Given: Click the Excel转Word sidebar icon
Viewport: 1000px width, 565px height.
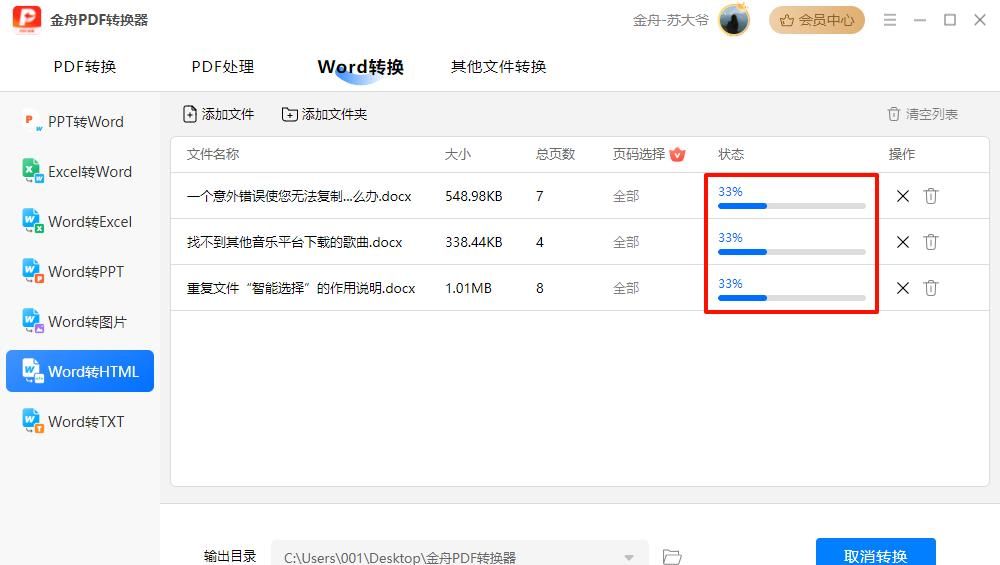Looking at the screenshot, I should [x=32, y=171].
